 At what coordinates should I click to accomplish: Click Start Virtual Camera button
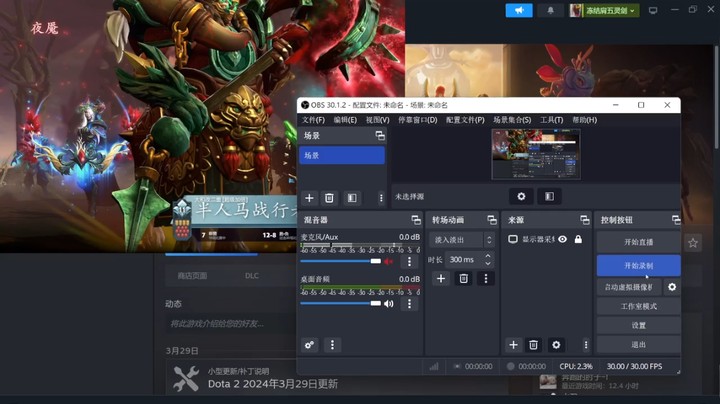(x=629, y=287)
